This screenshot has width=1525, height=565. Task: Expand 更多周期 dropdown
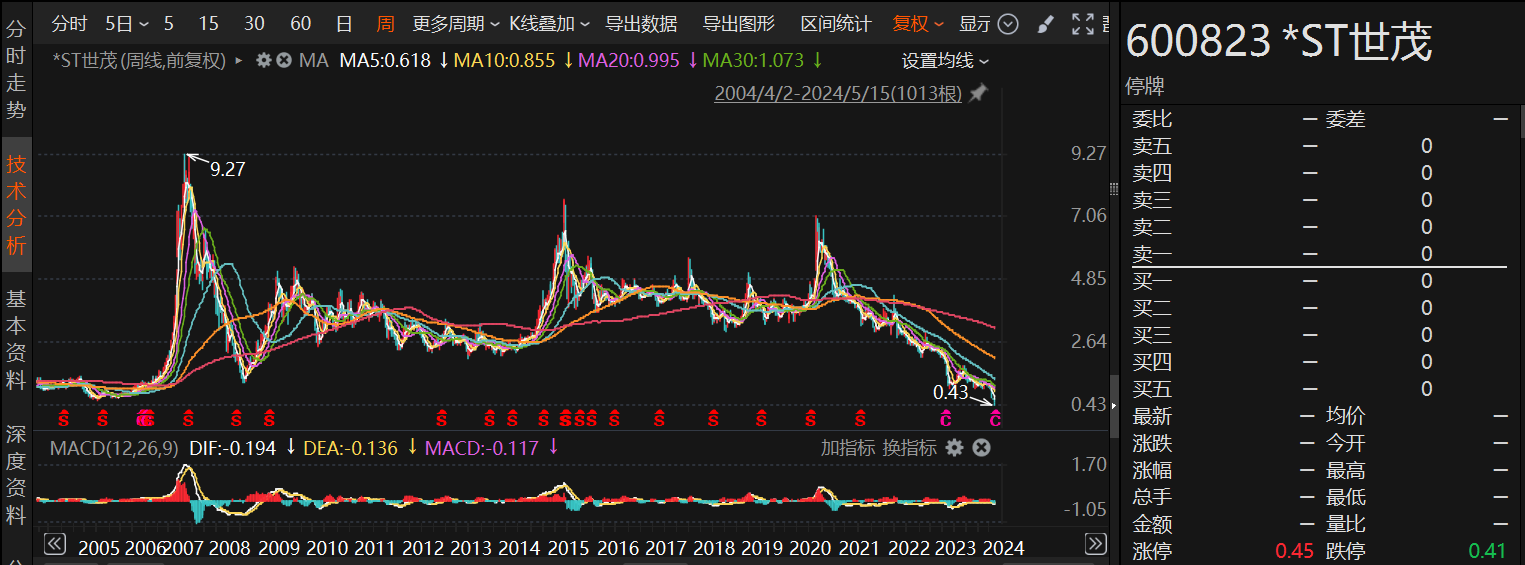coord(456,23)
